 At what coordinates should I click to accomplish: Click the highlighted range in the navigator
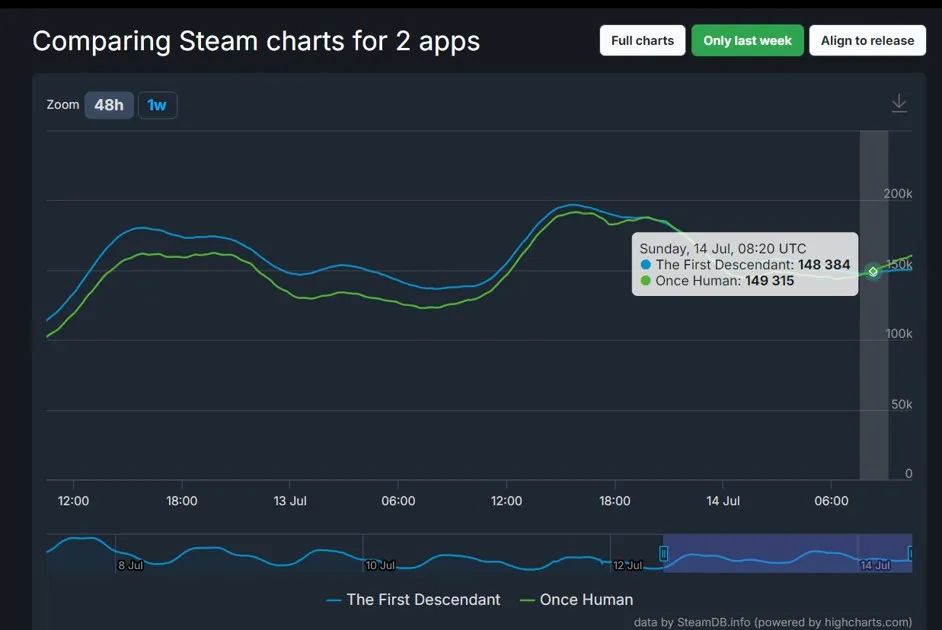point(787,553)
